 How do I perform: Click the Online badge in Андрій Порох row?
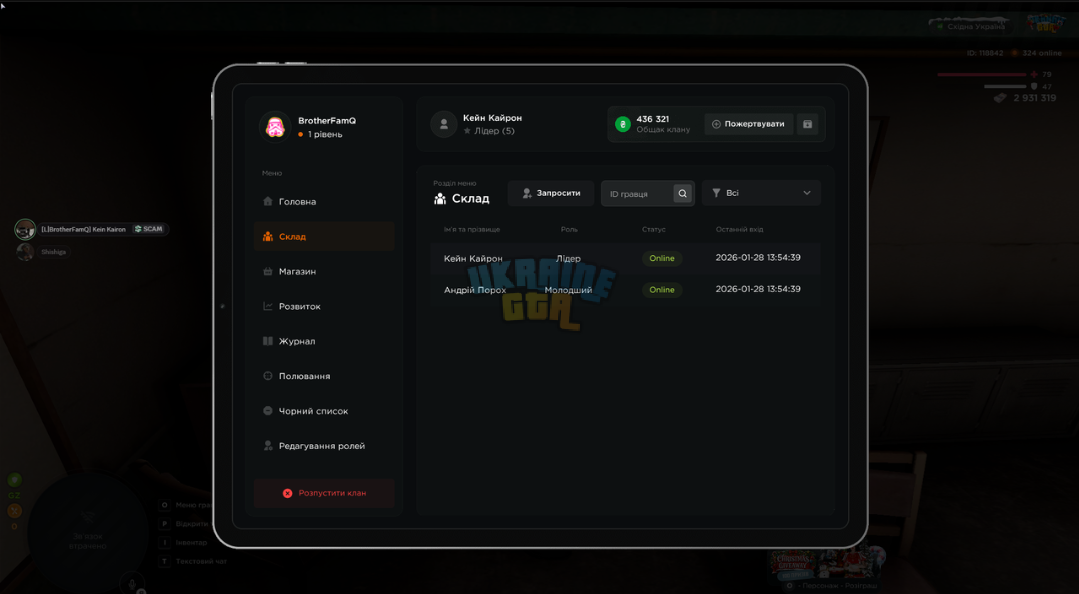pyautogui.click(x=662, y=290)
